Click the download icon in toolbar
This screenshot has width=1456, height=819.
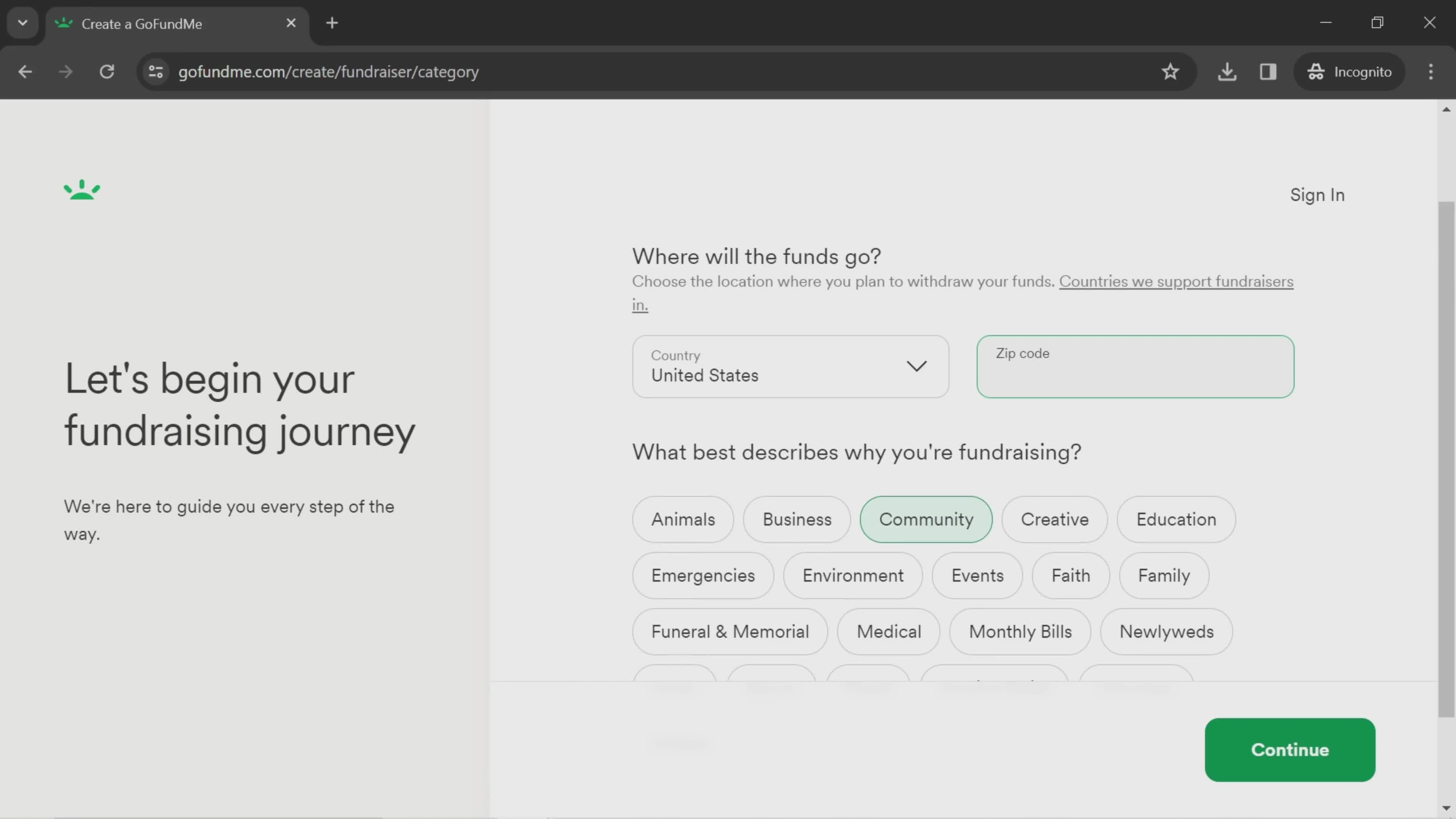1228,71
